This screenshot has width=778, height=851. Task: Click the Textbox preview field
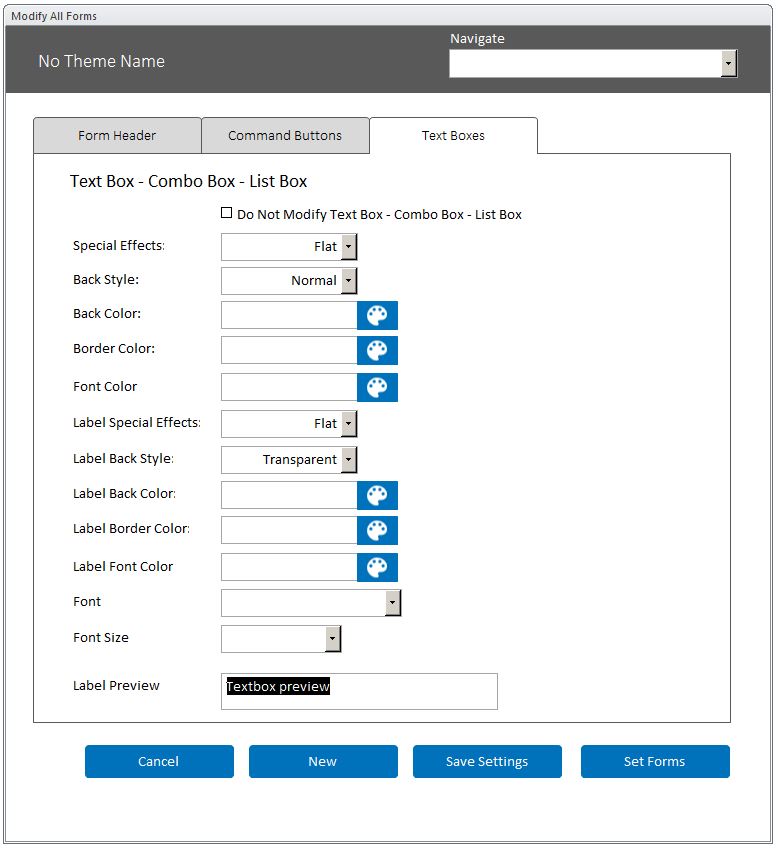359,691
